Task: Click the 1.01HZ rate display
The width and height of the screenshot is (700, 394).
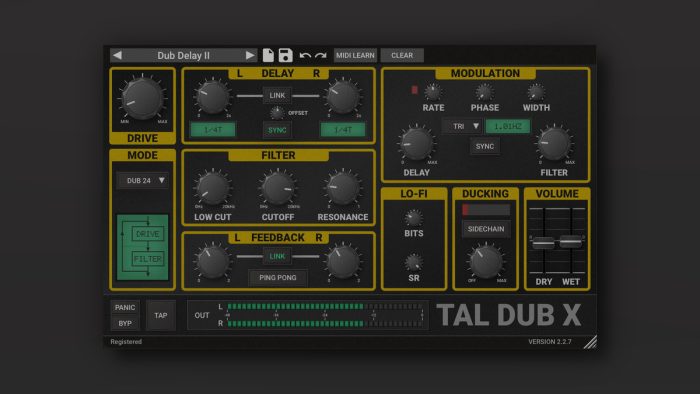Action: point(508,126)
